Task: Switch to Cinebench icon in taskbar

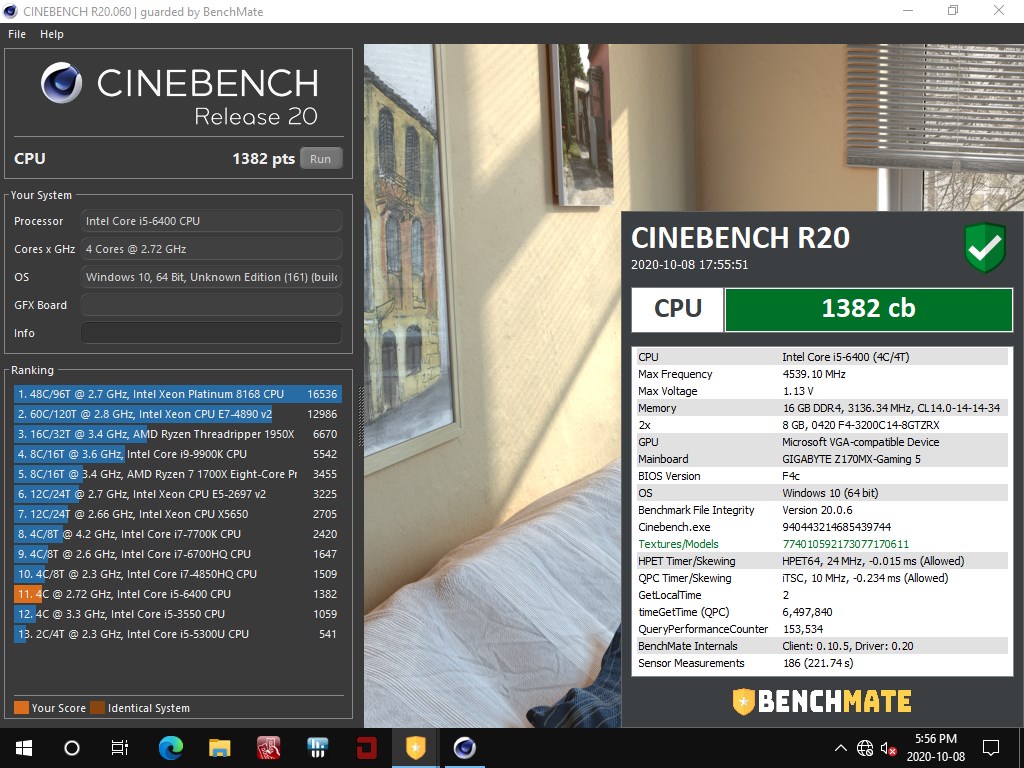Action: (x=464, y=748)
